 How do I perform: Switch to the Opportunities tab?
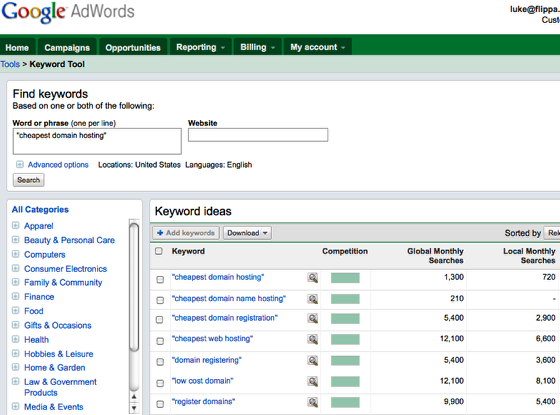point(133,48)
